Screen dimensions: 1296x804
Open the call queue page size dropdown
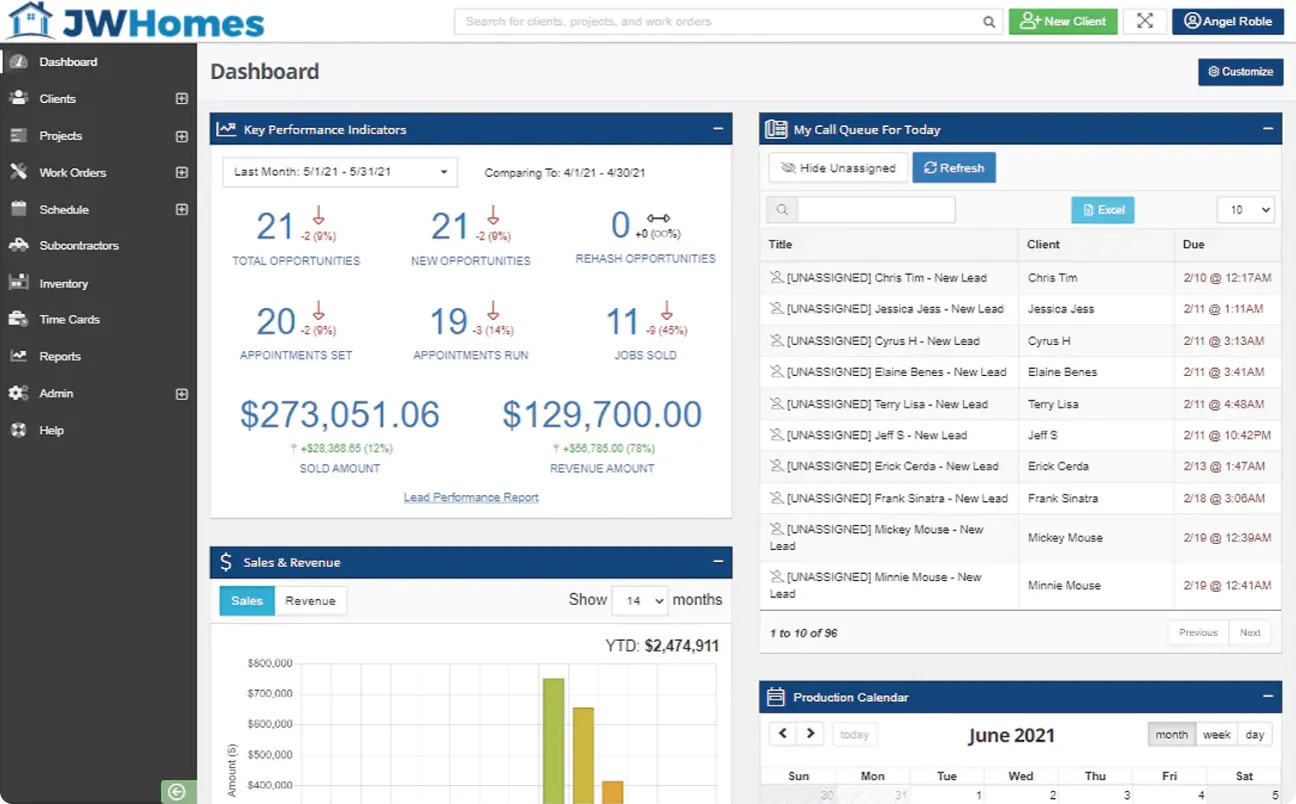(1245, 210)
